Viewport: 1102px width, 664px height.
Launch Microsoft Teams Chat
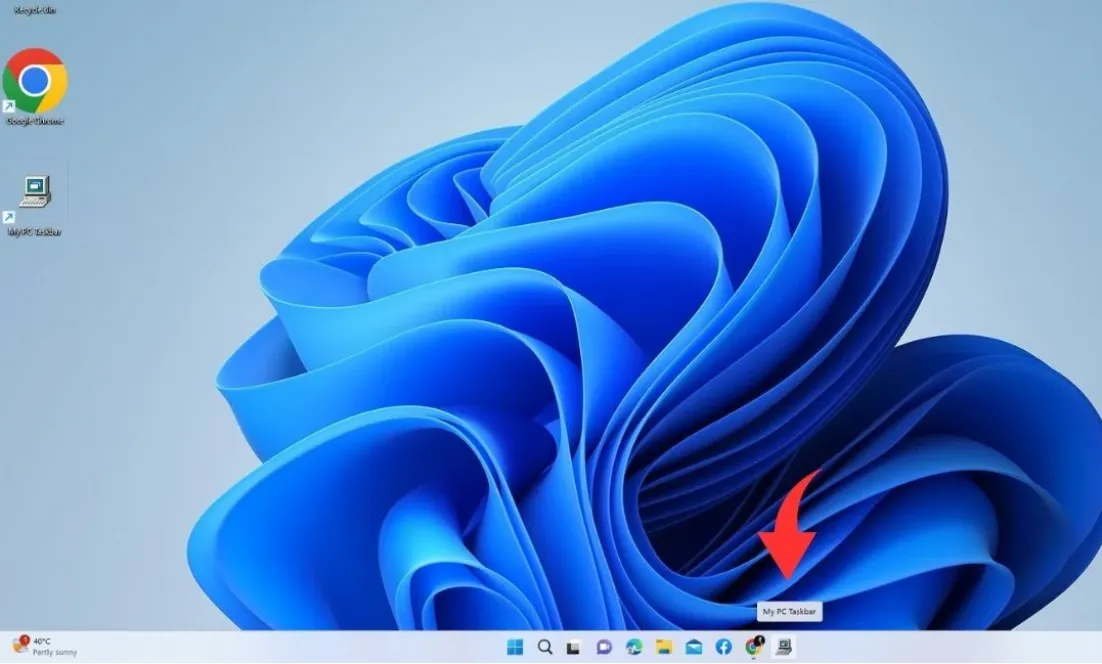[601, 647]
